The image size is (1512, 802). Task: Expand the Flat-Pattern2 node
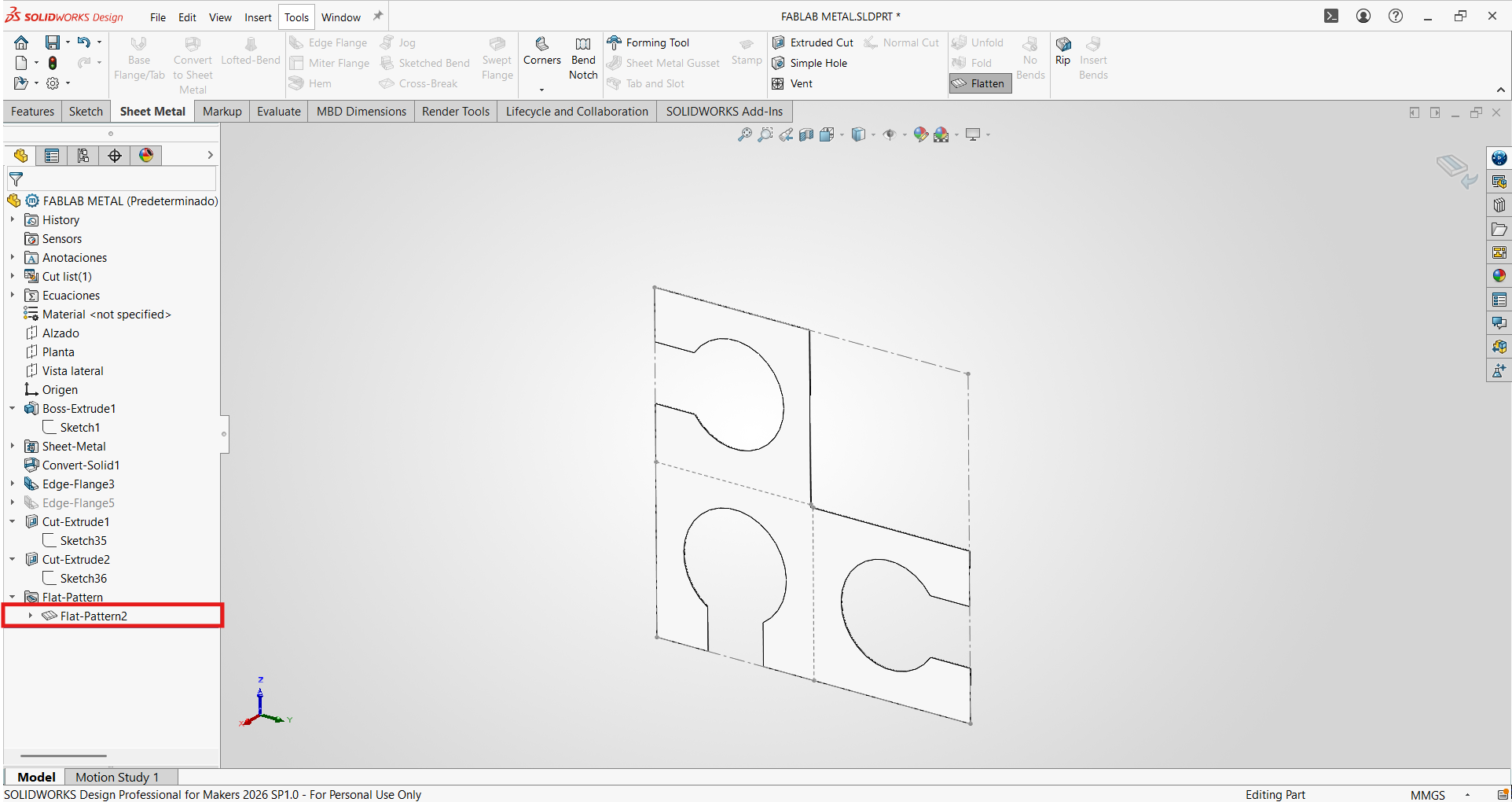(x=31, y=616)
